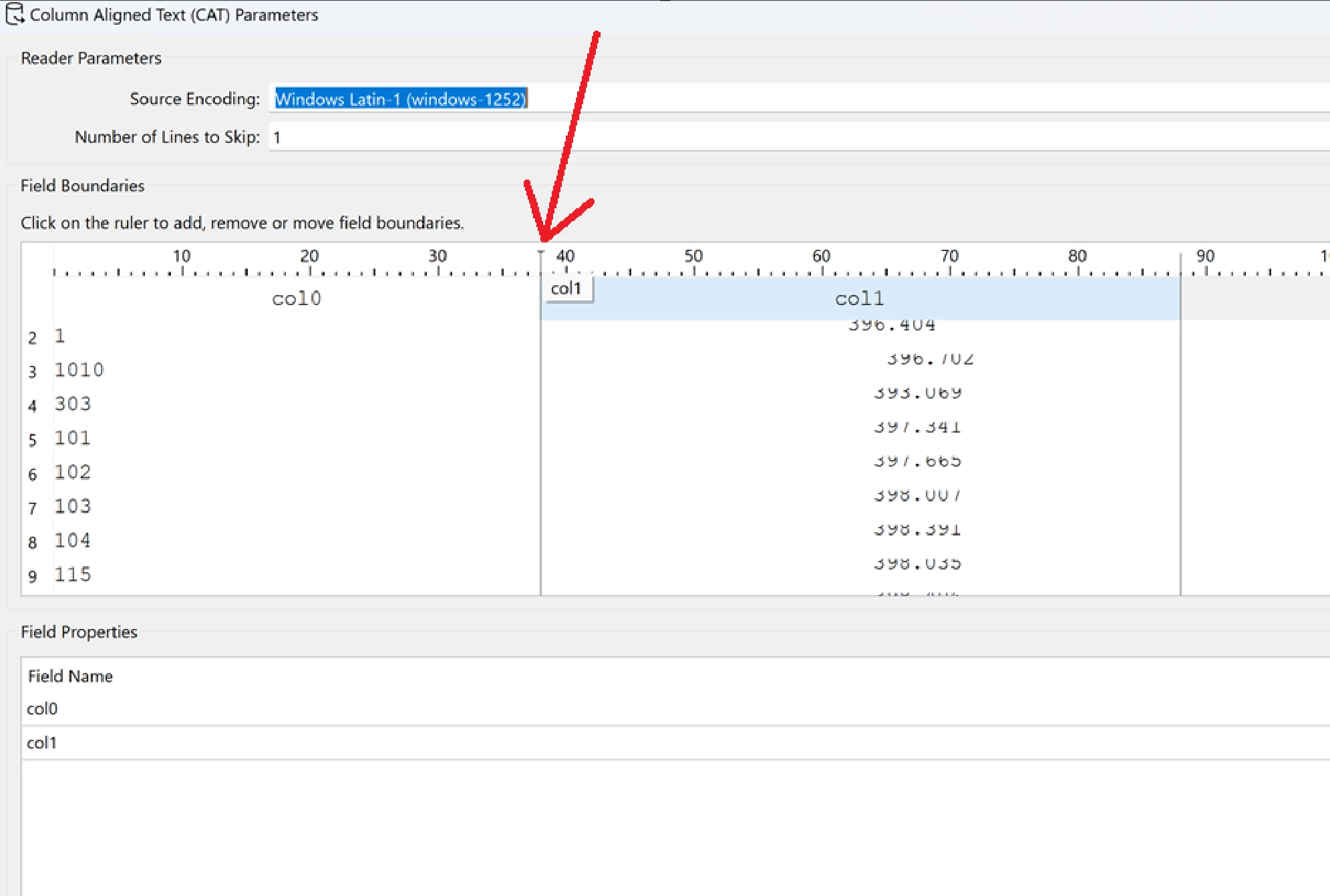This screenshot has height=896, width=1330.
Task: Click the ruler at the 70 mark
Action: pyautogui.click(x=950, y=270)
